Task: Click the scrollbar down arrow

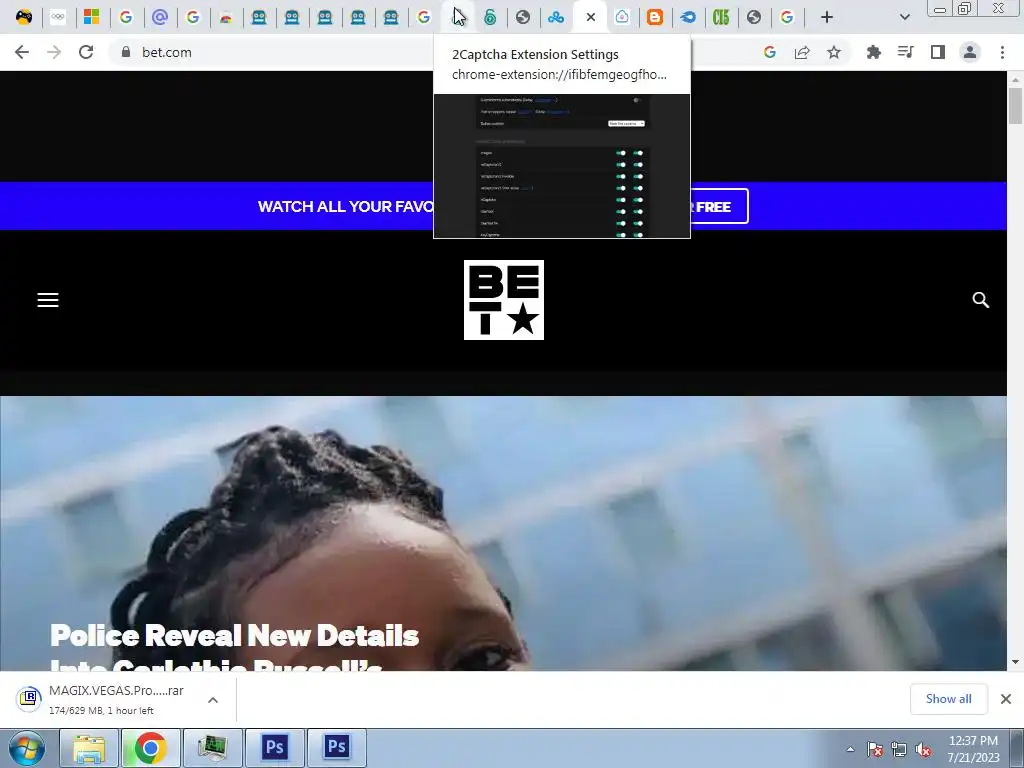Action: pos(1015,662)
